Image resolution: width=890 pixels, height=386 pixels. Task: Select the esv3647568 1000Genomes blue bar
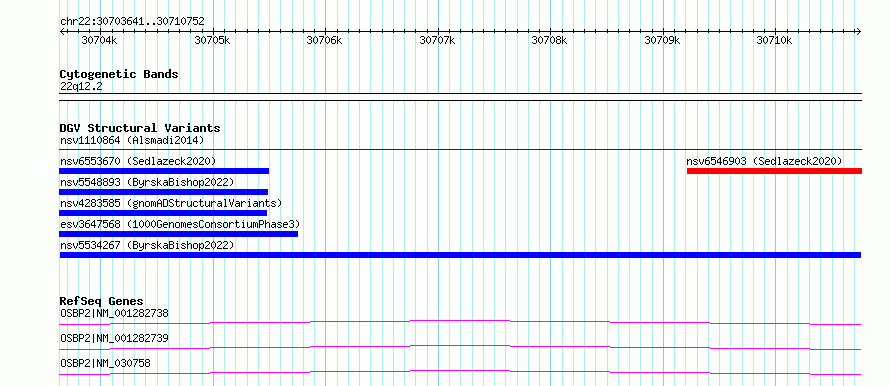(x=178, y=234)
